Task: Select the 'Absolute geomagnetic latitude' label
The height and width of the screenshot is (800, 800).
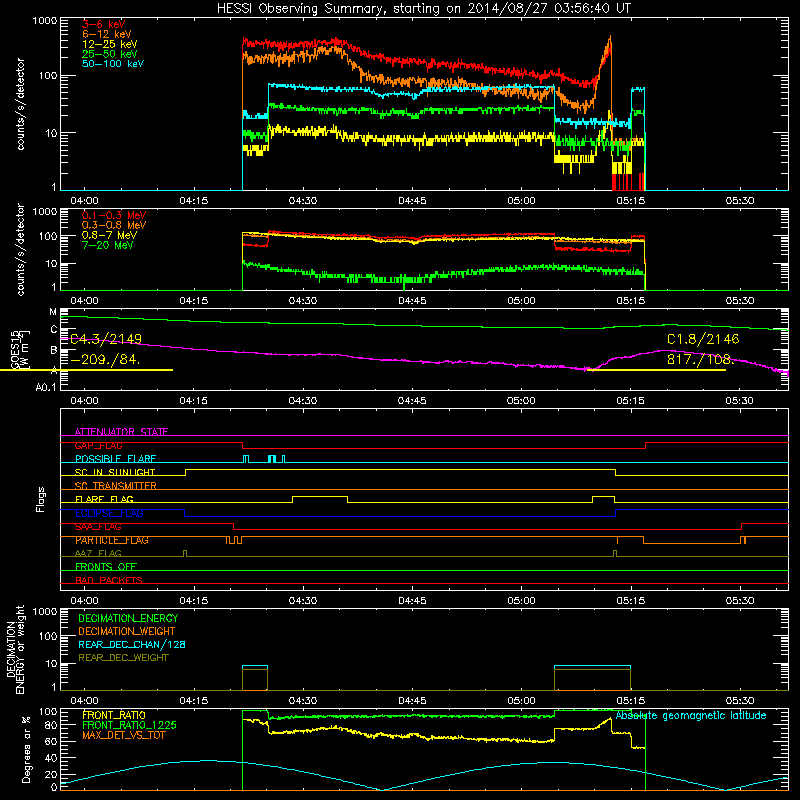Action: (x=691, y=715)
